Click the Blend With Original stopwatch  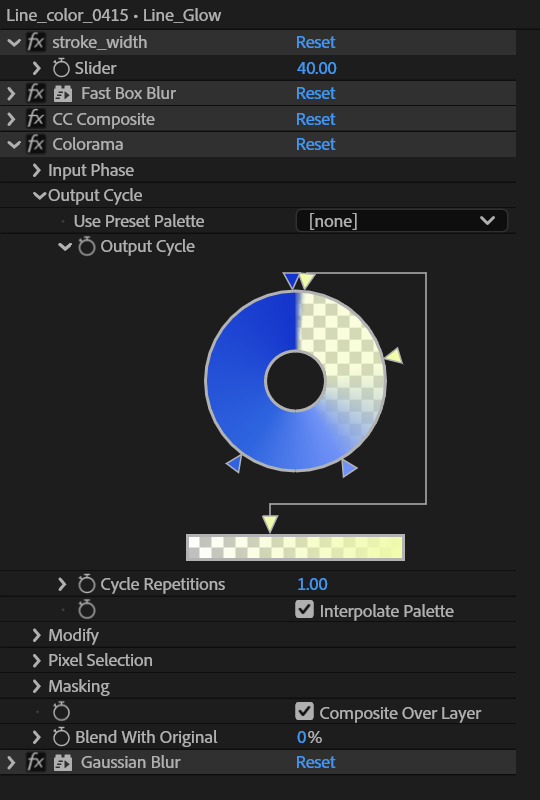(x=61, y=737)
